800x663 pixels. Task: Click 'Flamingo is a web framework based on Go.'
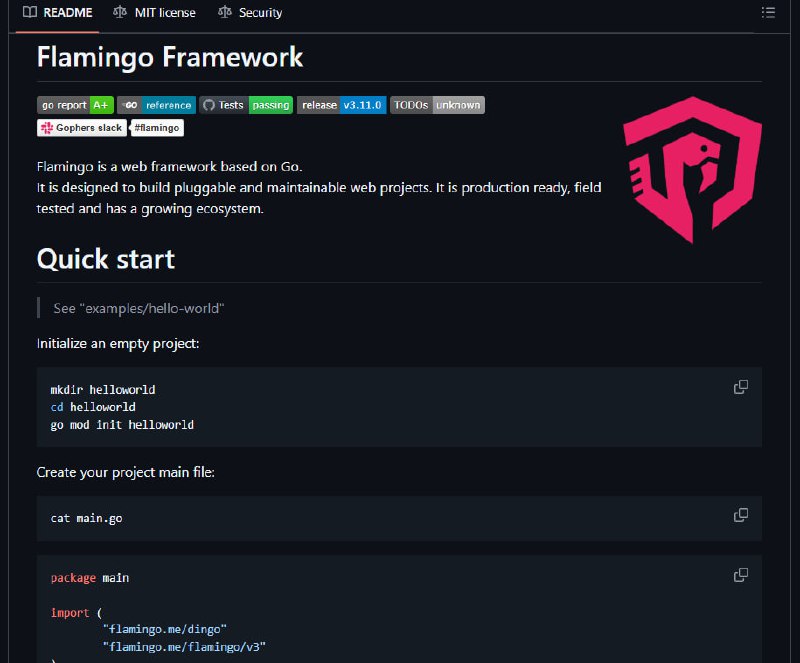tap(169, 166)
